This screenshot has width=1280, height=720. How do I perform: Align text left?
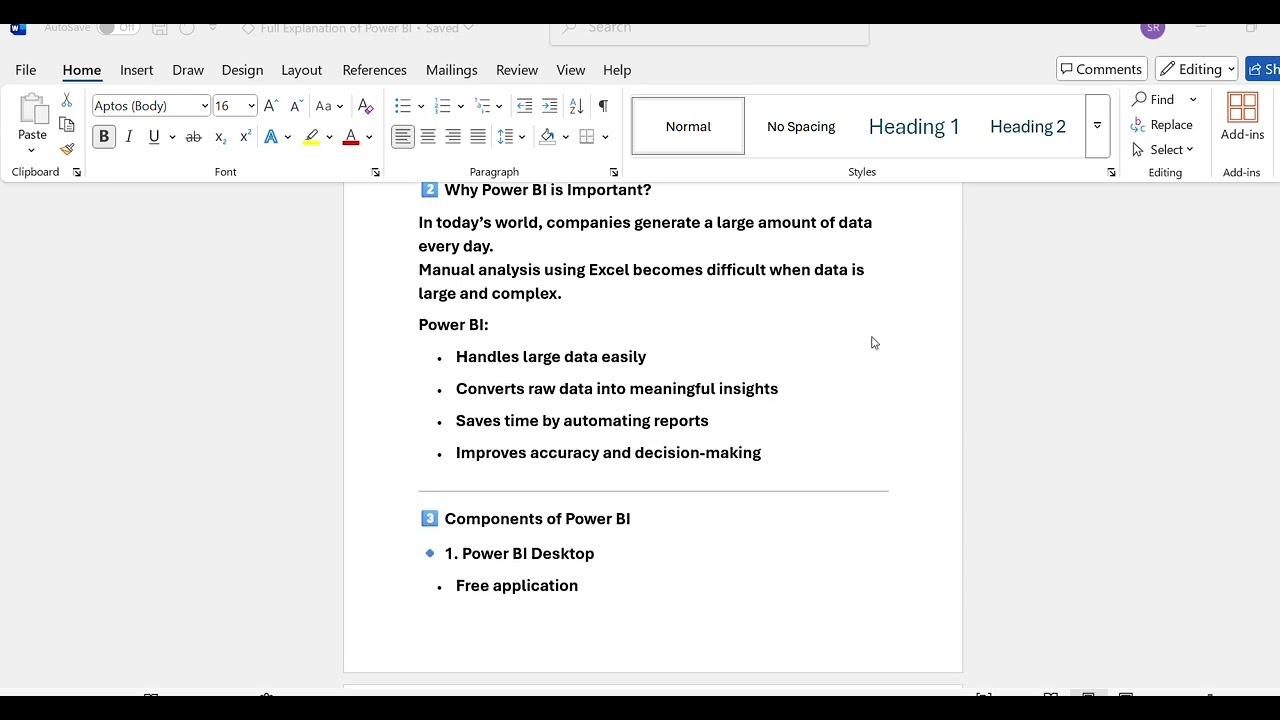402,137
